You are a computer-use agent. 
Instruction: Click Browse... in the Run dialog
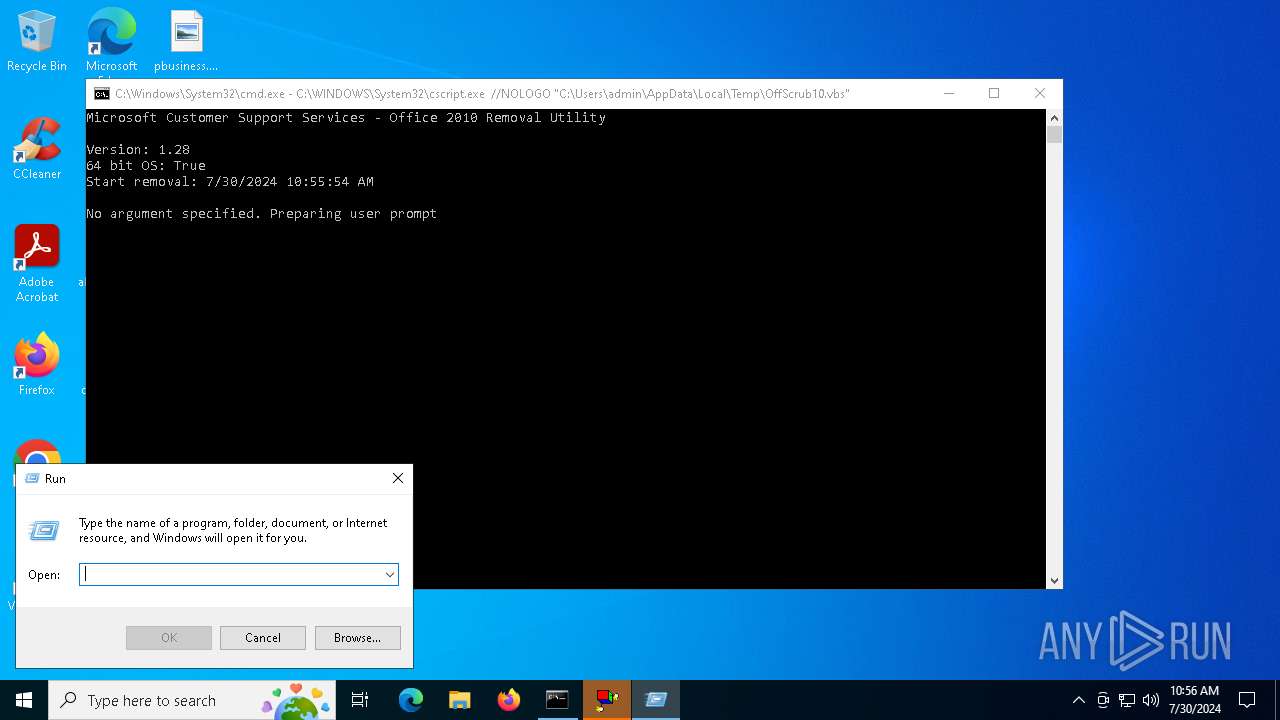coord(357,637)
